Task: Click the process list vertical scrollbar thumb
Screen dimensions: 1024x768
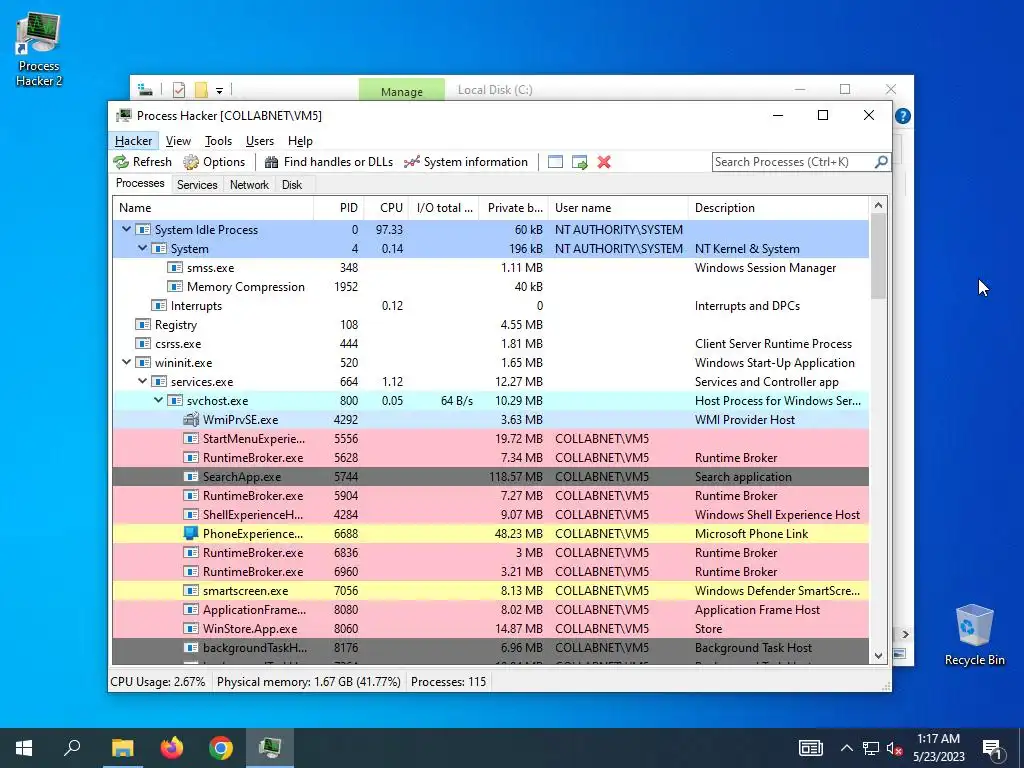Action: click(878, 256)
